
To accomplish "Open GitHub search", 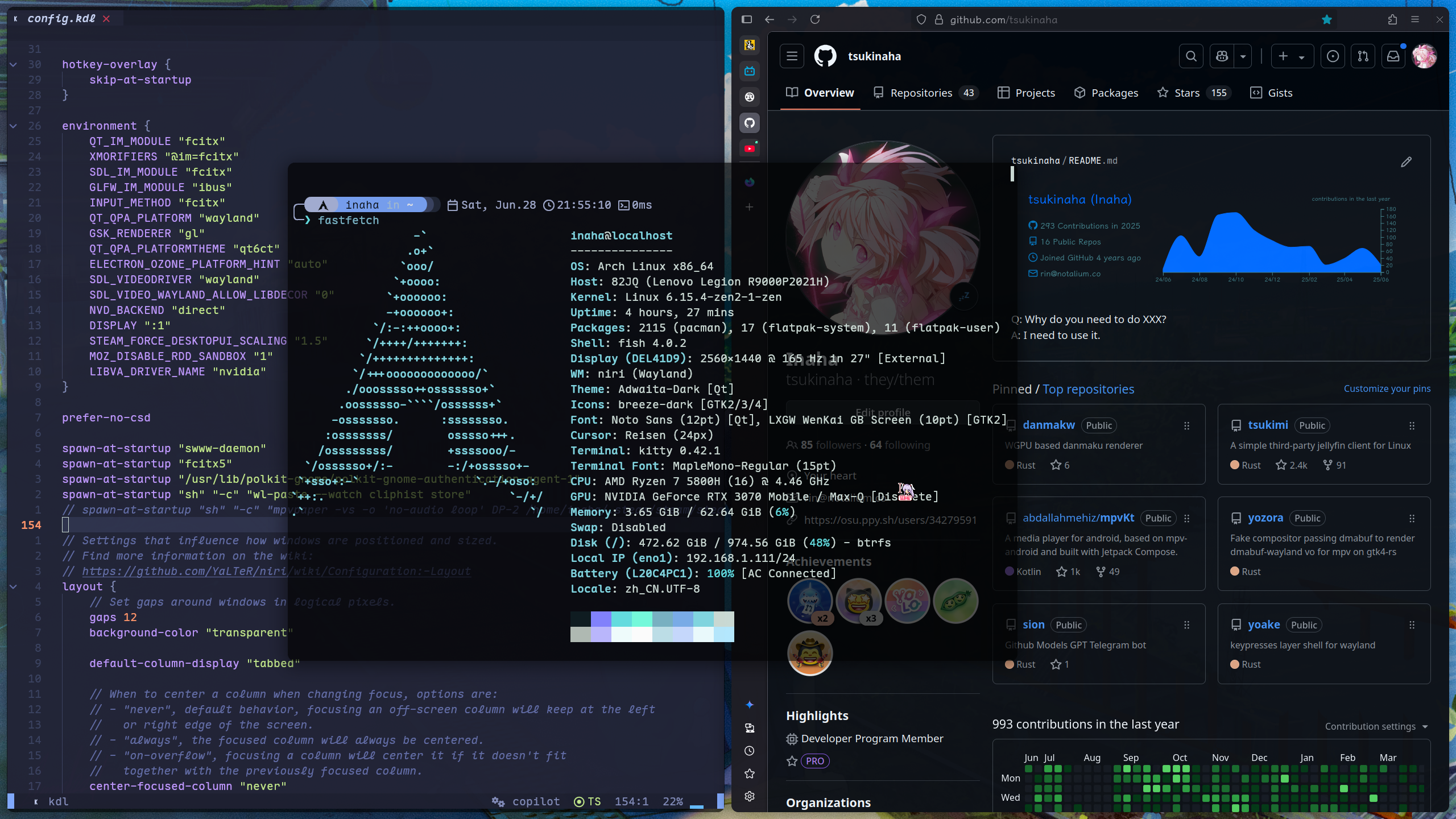I will click(x=1191, y=56).
